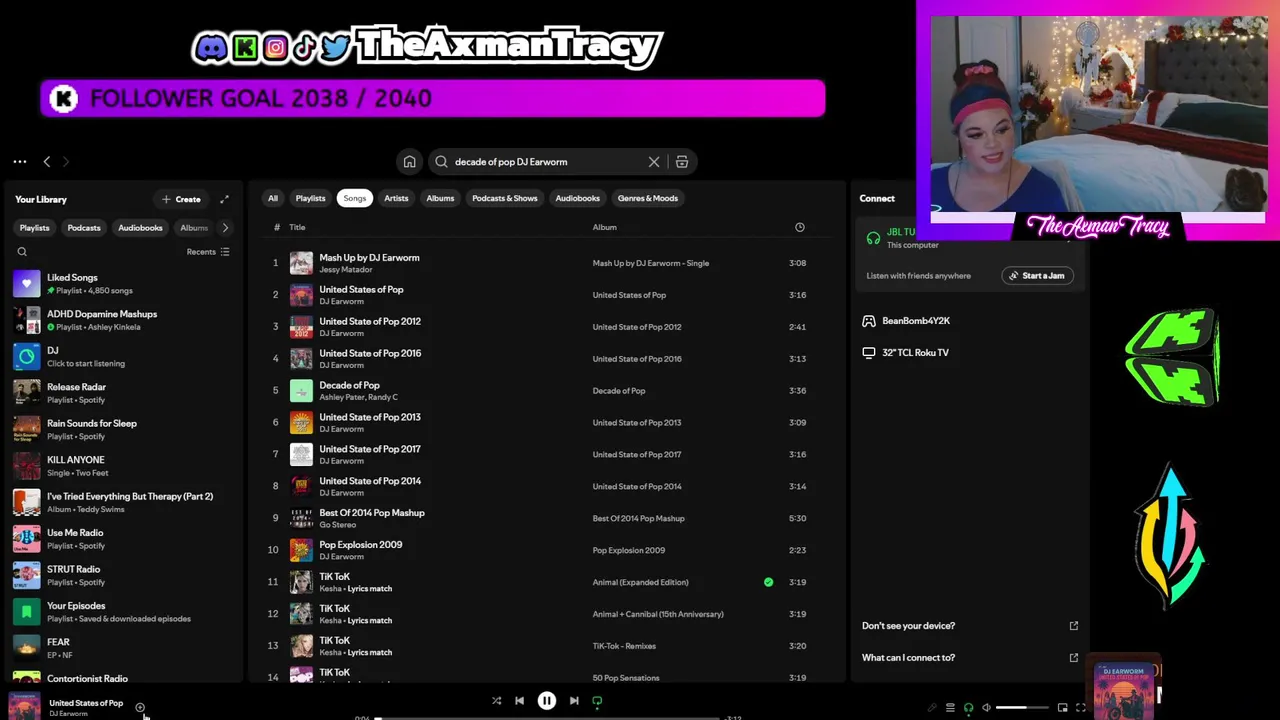Open Best Of 2014 Pop Mashup album link

[x=638, y=518]
